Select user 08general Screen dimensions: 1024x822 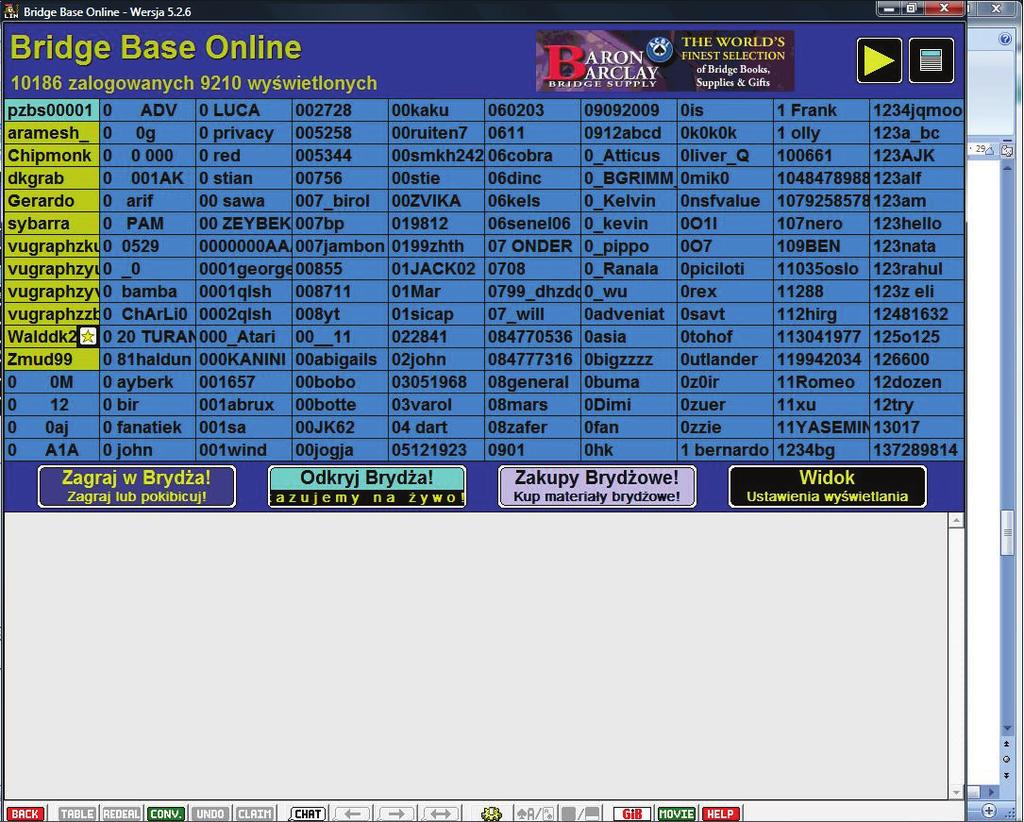pyautogui.click(x=533, y=382)
